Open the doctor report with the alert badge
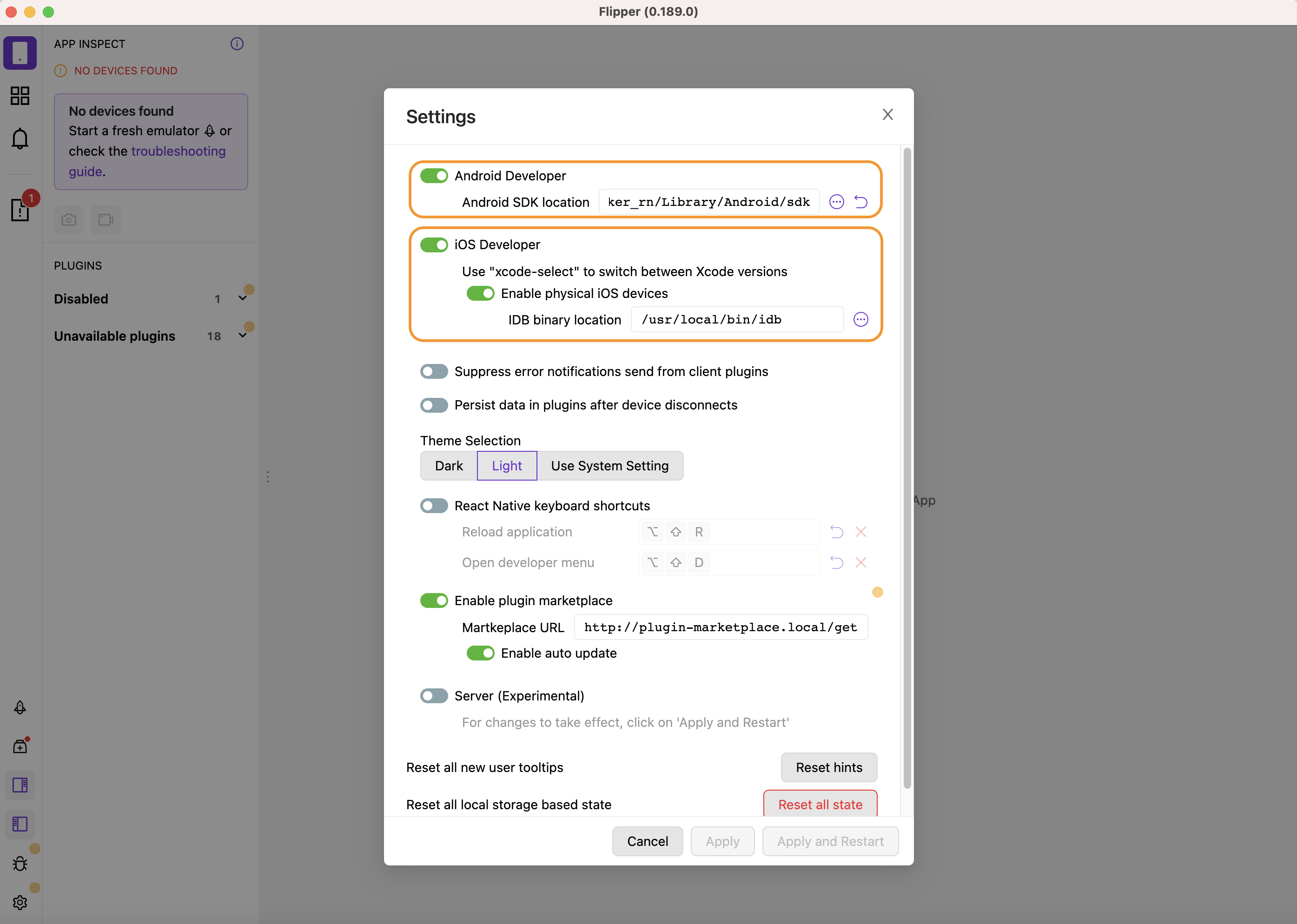The width and height of the screenshot is (1297, 924). tap(20, 210)
